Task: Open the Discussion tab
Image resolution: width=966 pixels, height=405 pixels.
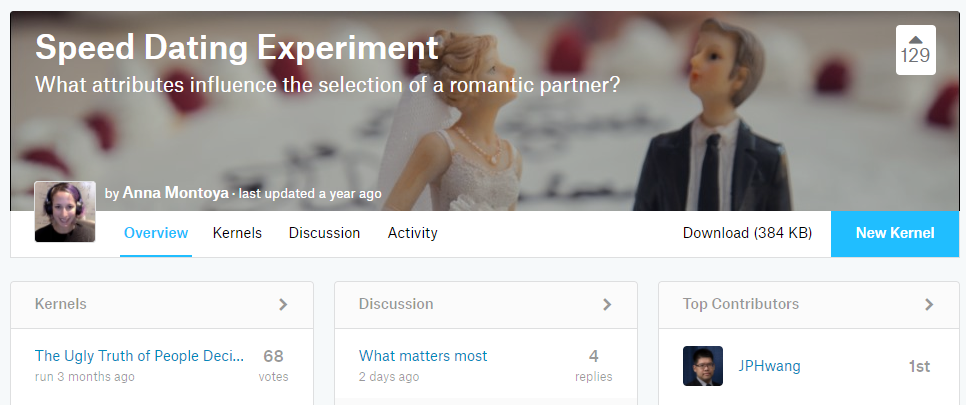Action: pos(324,233)
